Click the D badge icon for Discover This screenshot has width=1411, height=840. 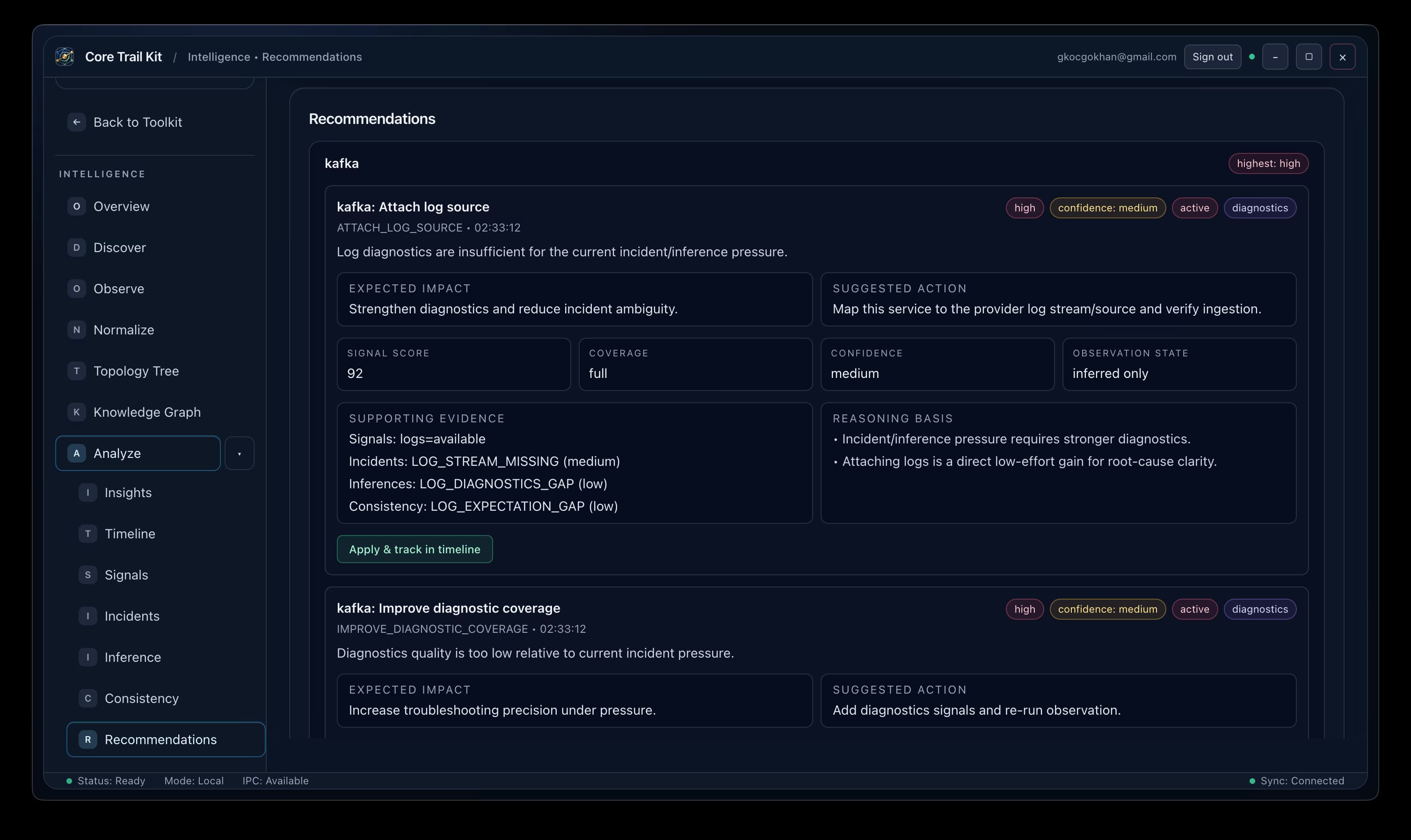[x=76, y=248]
